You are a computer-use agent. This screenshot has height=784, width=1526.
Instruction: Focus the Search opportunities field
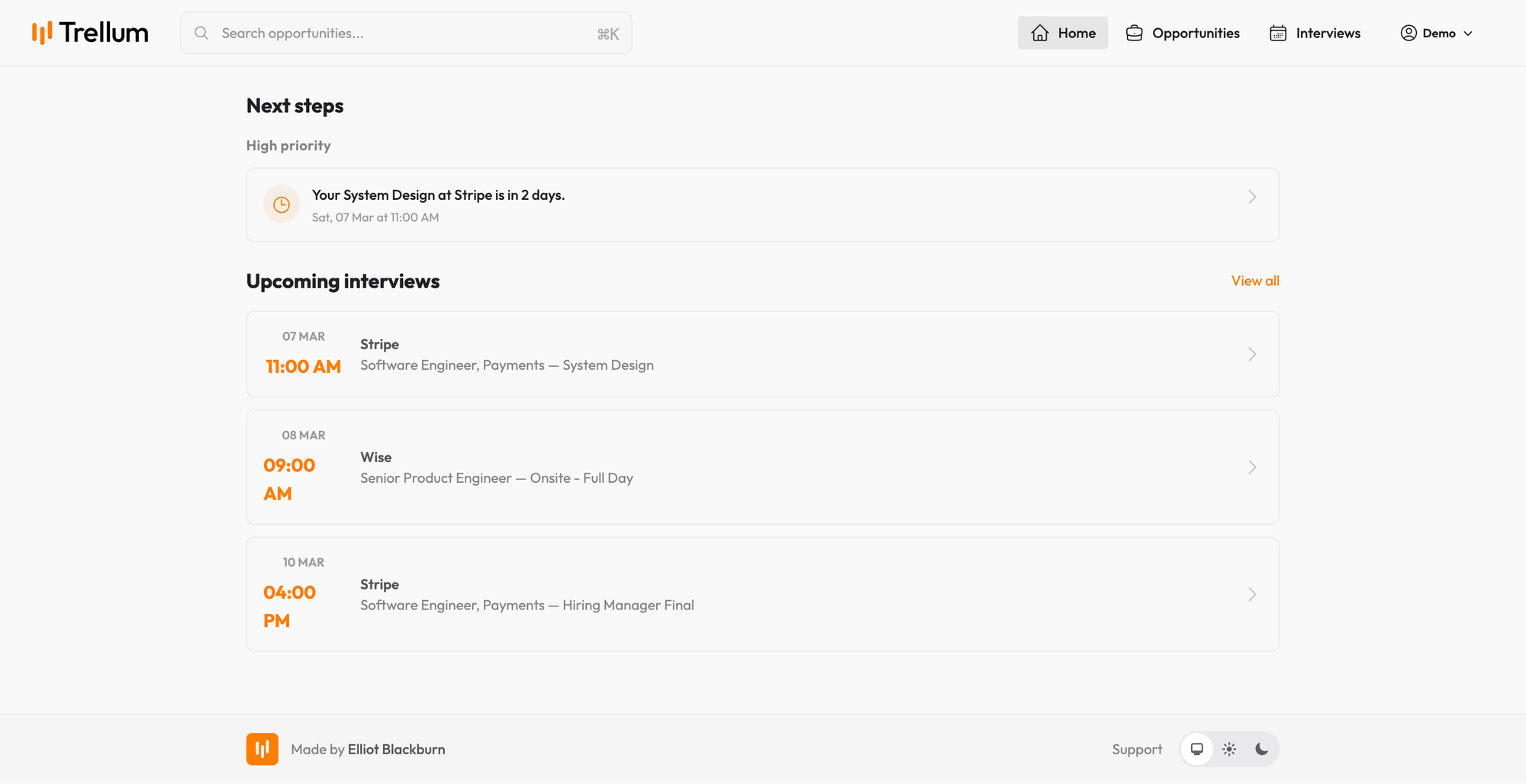(x=404, y=33)
